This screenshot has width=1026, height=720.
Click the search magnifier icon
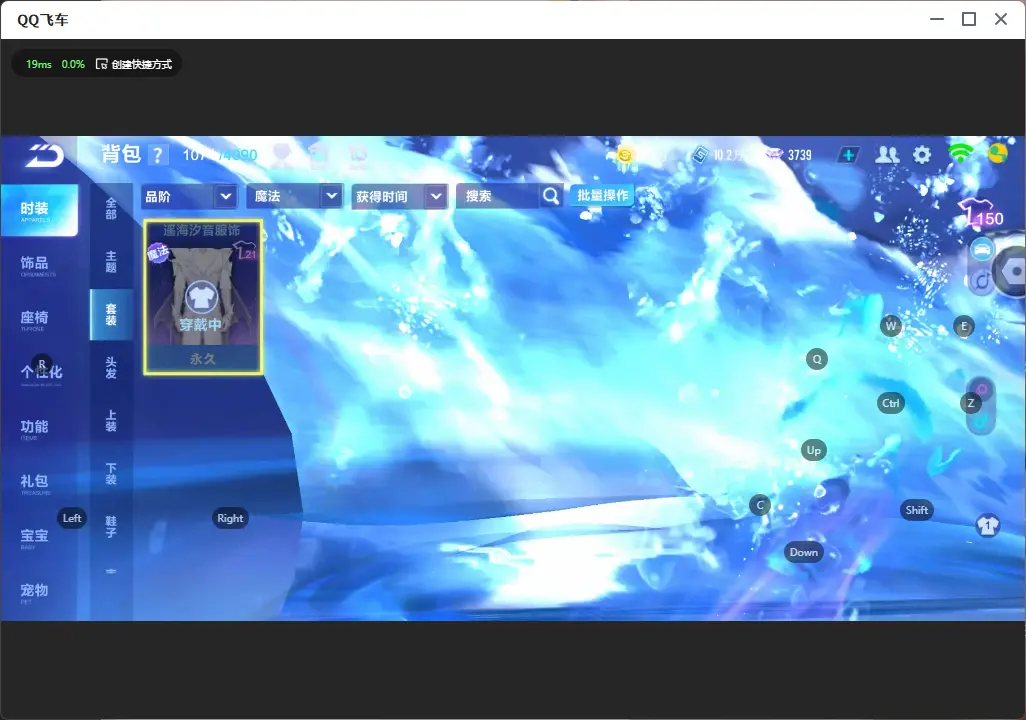(551, 196)
